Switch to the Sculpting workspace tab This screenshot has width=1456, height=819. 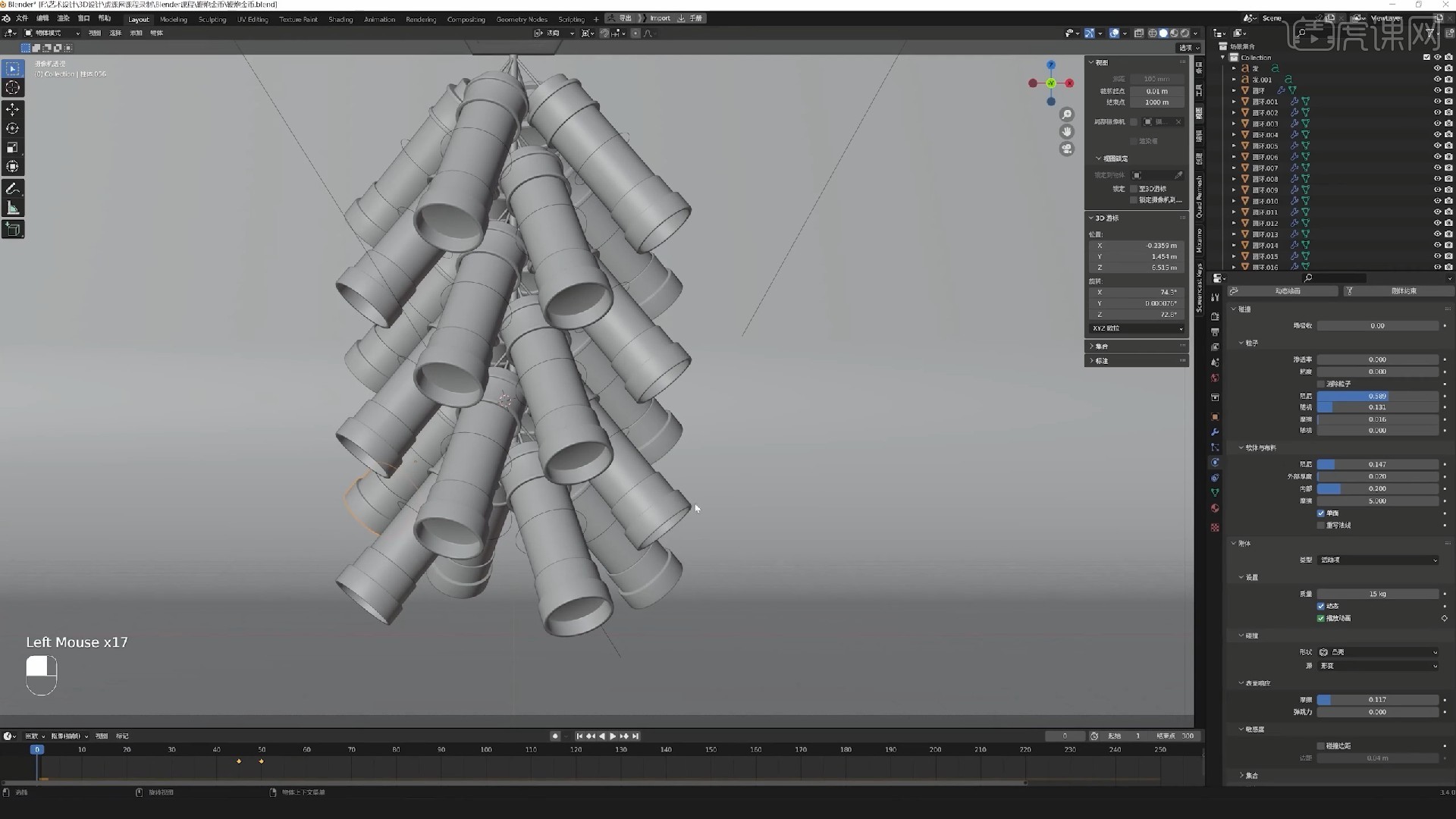pos(212,19)
